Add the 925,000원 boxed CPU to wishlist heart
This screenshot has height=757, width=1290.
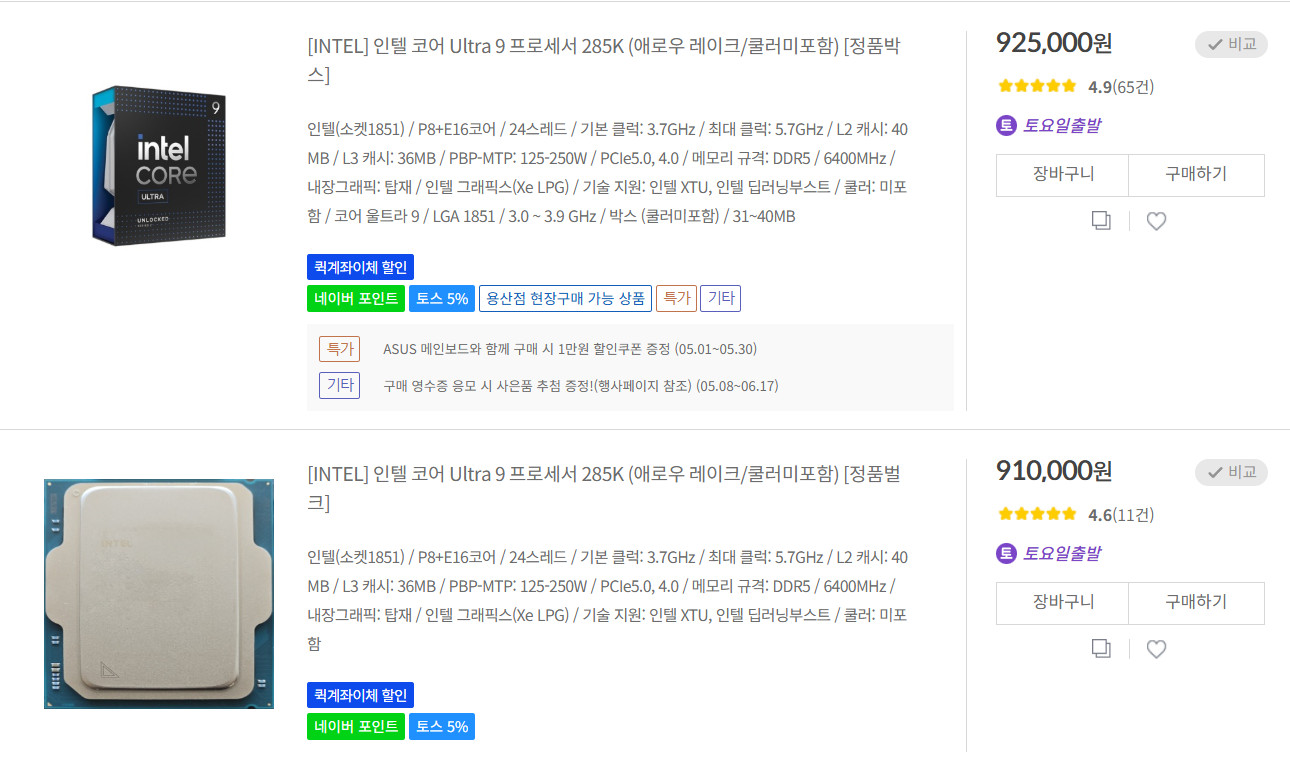point(1156,221)
